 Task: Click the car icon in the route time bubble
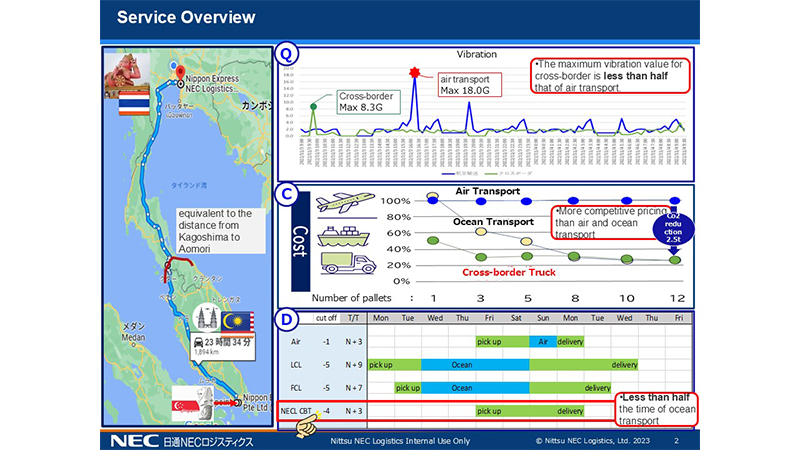point(198,342)
